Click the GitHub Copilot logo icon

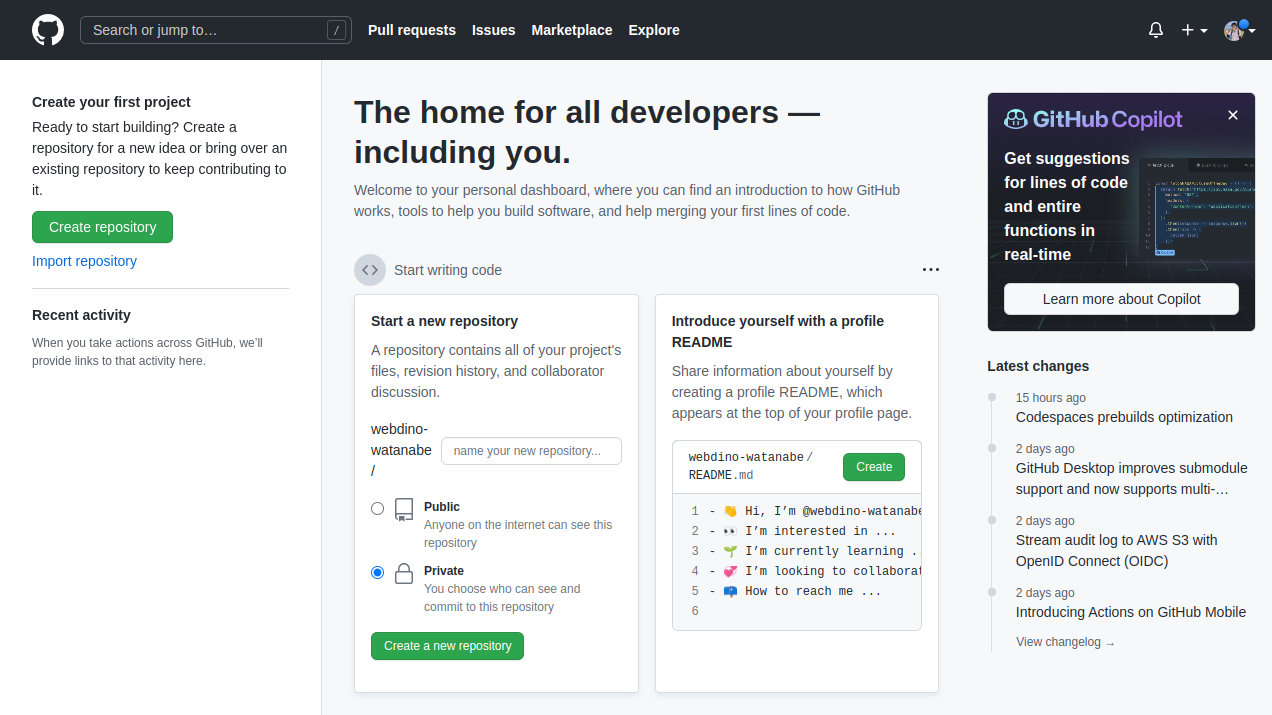[x=1016, y=120]
